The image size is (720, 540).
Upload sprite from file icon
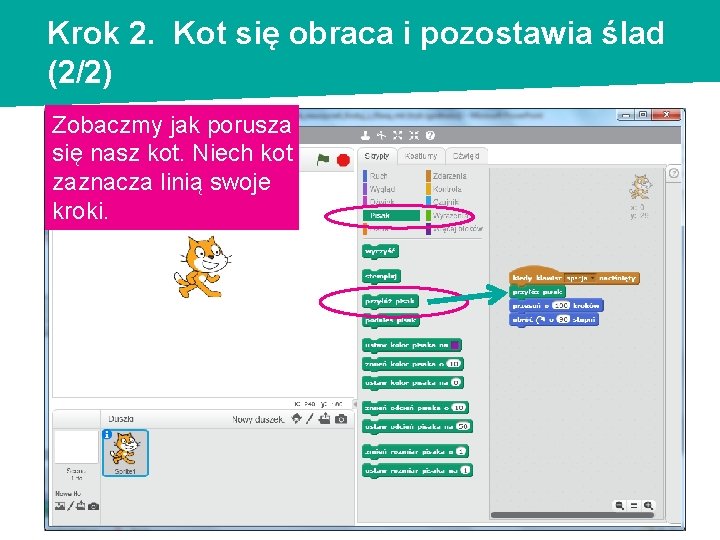(325, 419)
